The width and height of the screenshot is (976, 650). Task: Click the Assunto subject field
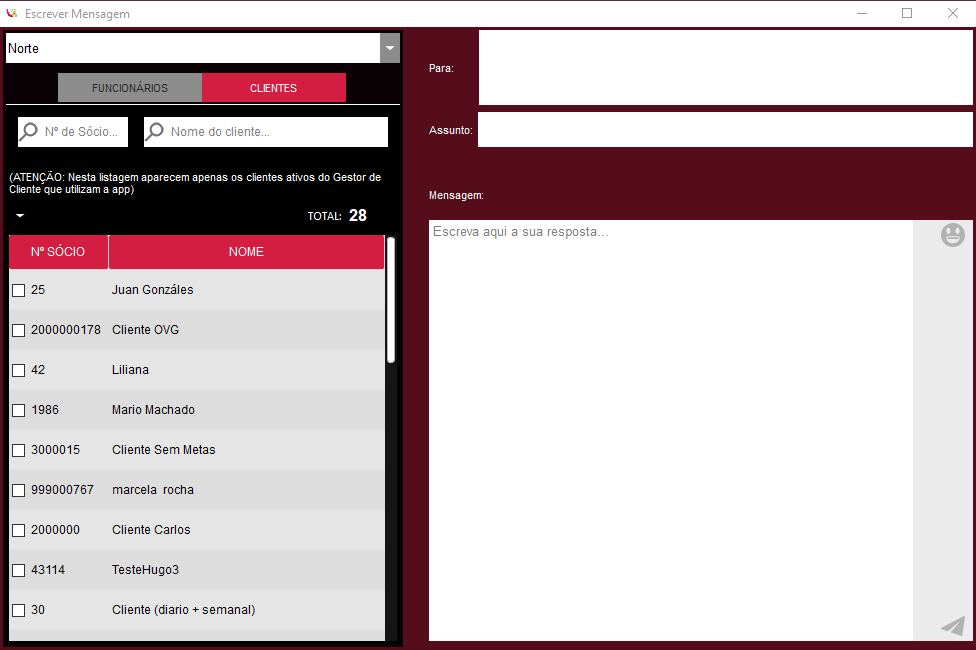725,130
